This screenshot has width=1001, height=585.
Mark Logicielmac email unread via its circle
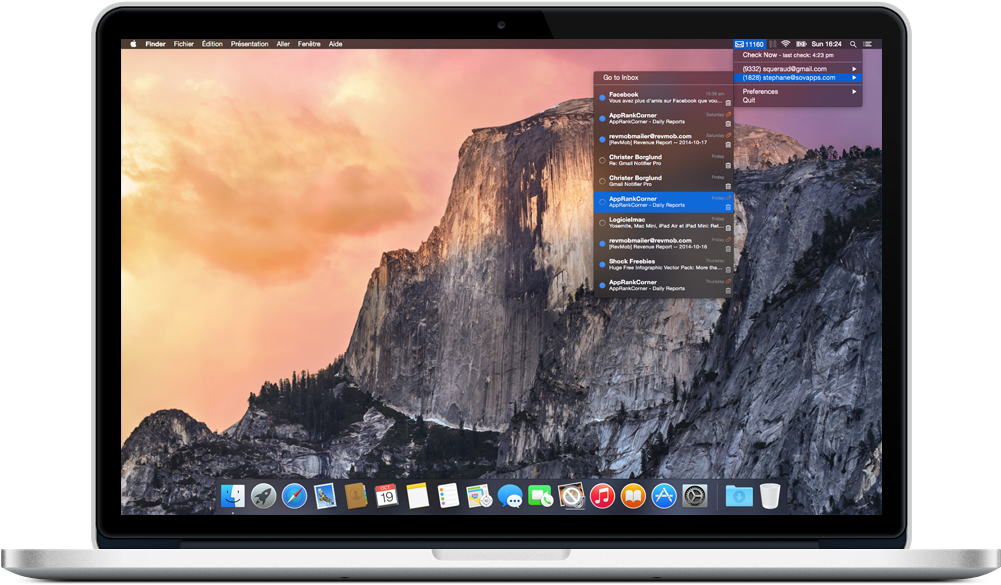click(x=602, y=223)
